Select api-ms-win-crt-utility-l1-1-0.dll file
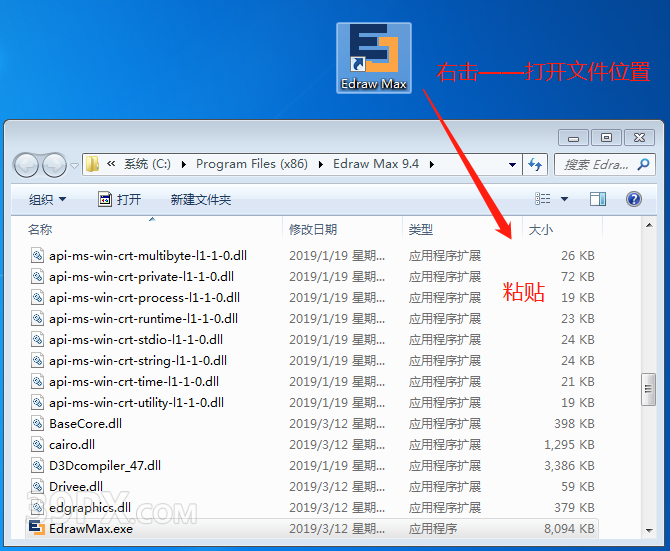The image size is (670, 551). pos(136,402)
